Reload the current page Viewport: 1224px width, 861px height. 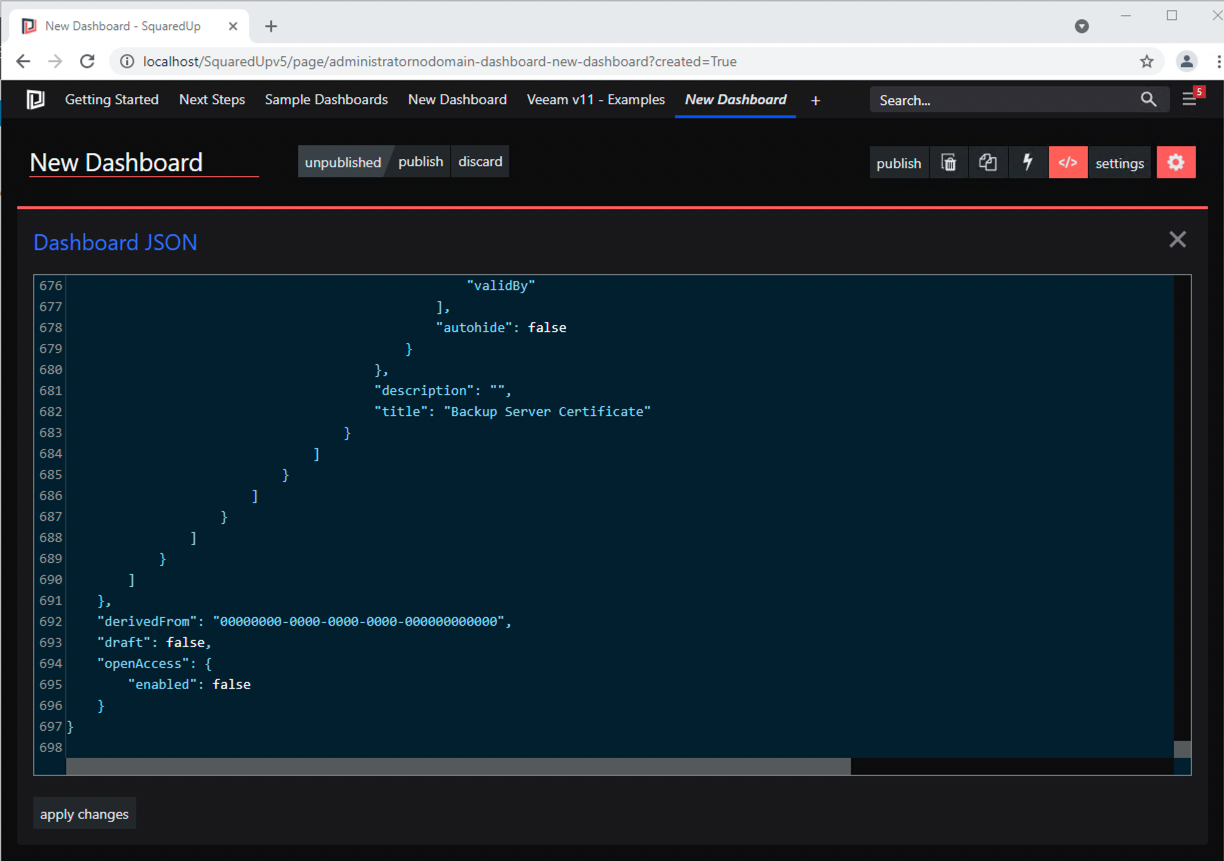(x=87, y=61)
